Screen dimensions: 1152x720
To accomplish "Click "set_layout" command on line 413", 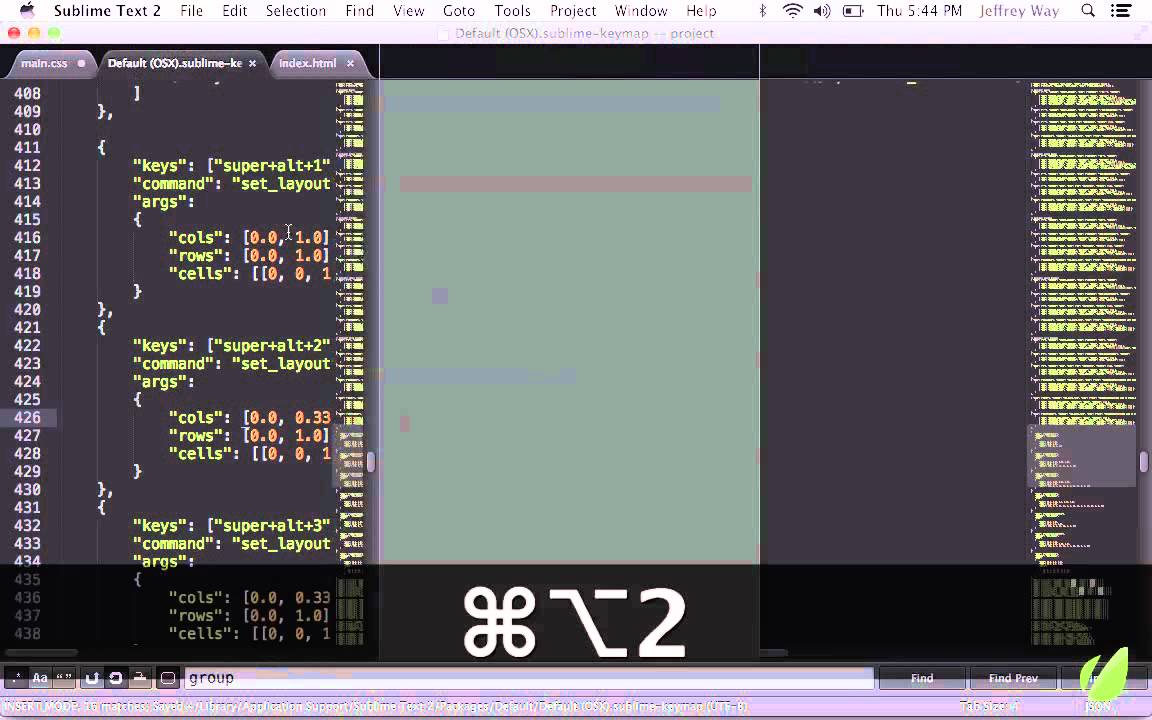I will (x=281, y=184).
